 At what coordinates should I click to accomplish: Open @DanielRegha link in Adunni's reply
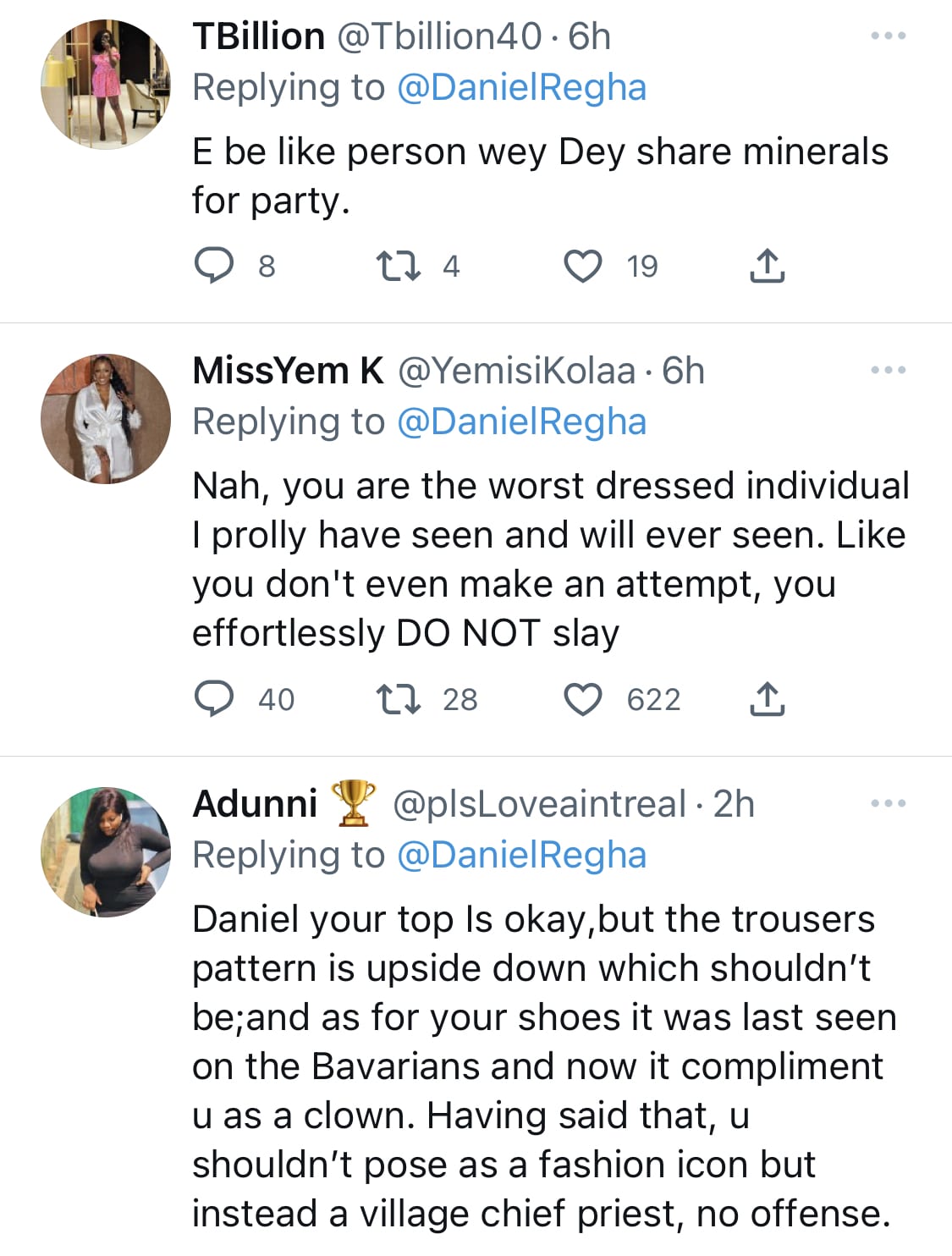521,855
